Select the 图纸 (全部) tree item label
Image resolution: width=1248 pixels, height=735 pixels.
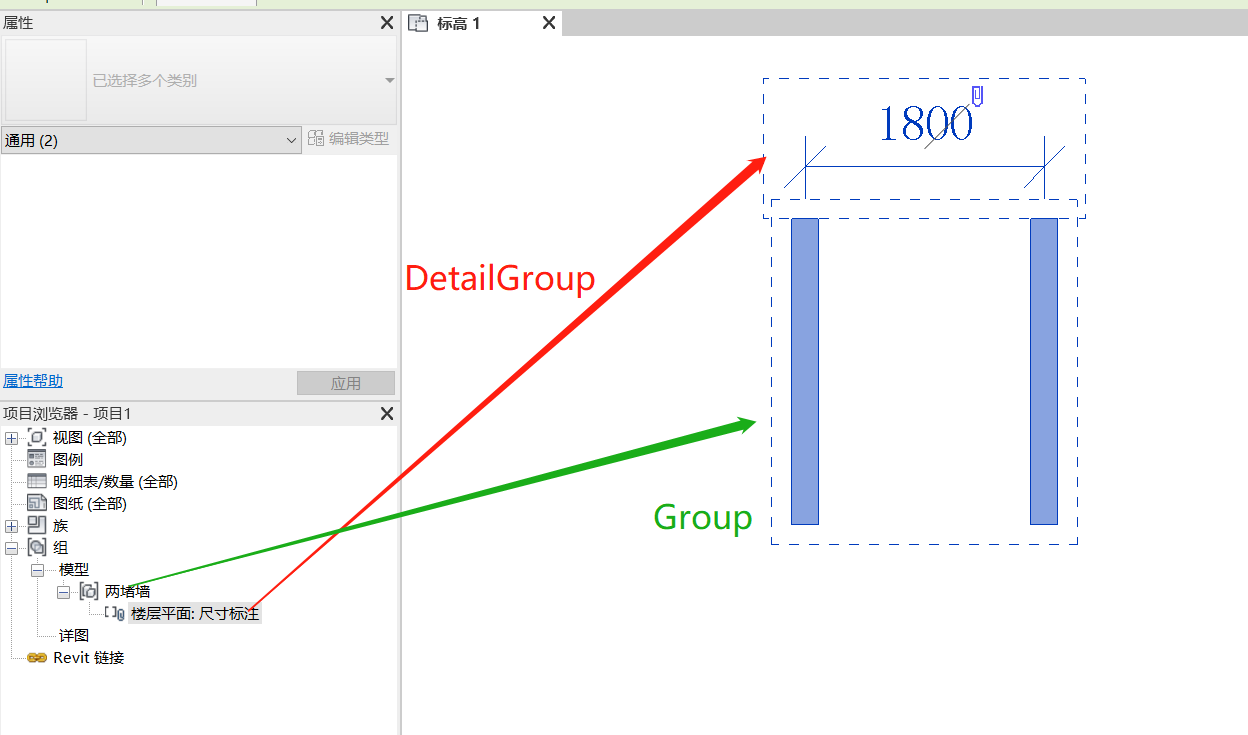(x=90, y=503)
